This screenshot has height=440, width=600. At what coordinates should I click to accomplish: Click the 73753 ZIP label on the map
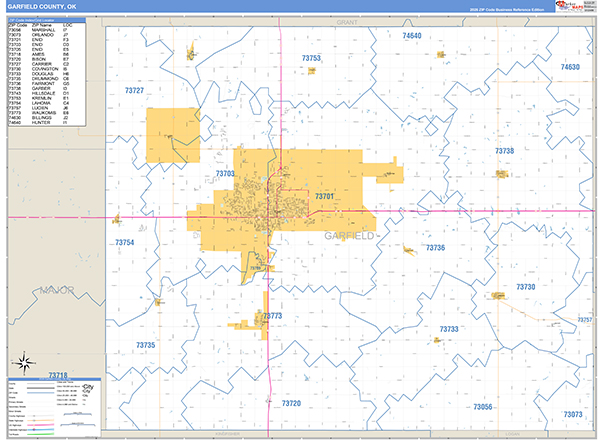tap(311, 58)
